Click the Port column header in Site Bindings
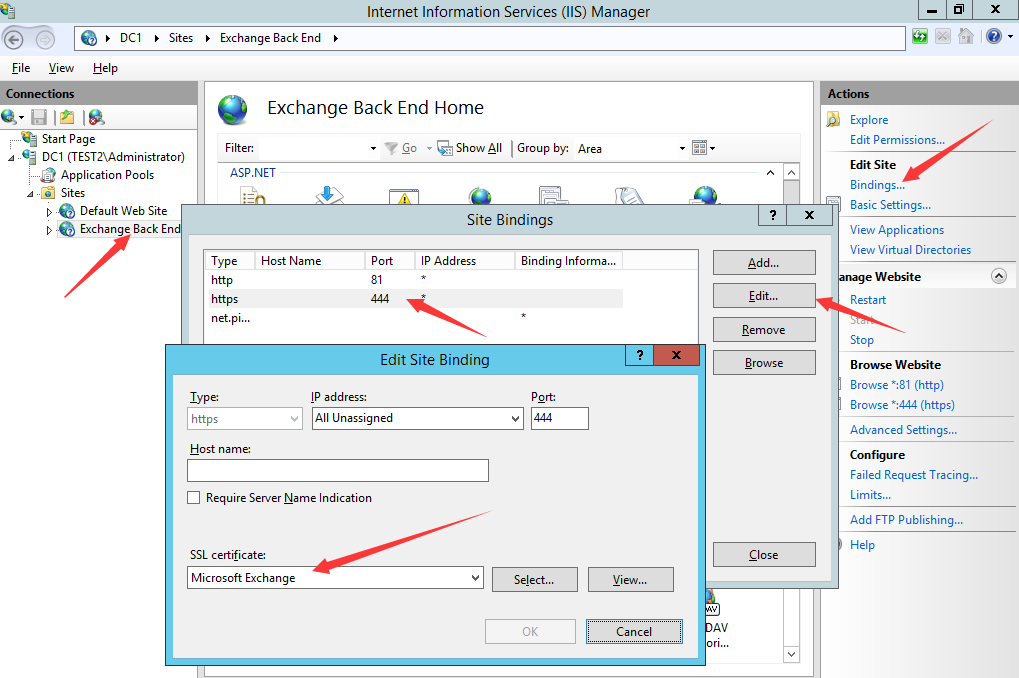 (389, 261)
